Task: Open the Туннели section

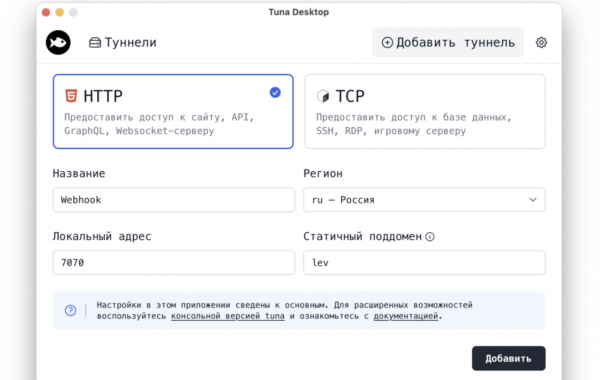Action: click(122, 42)
